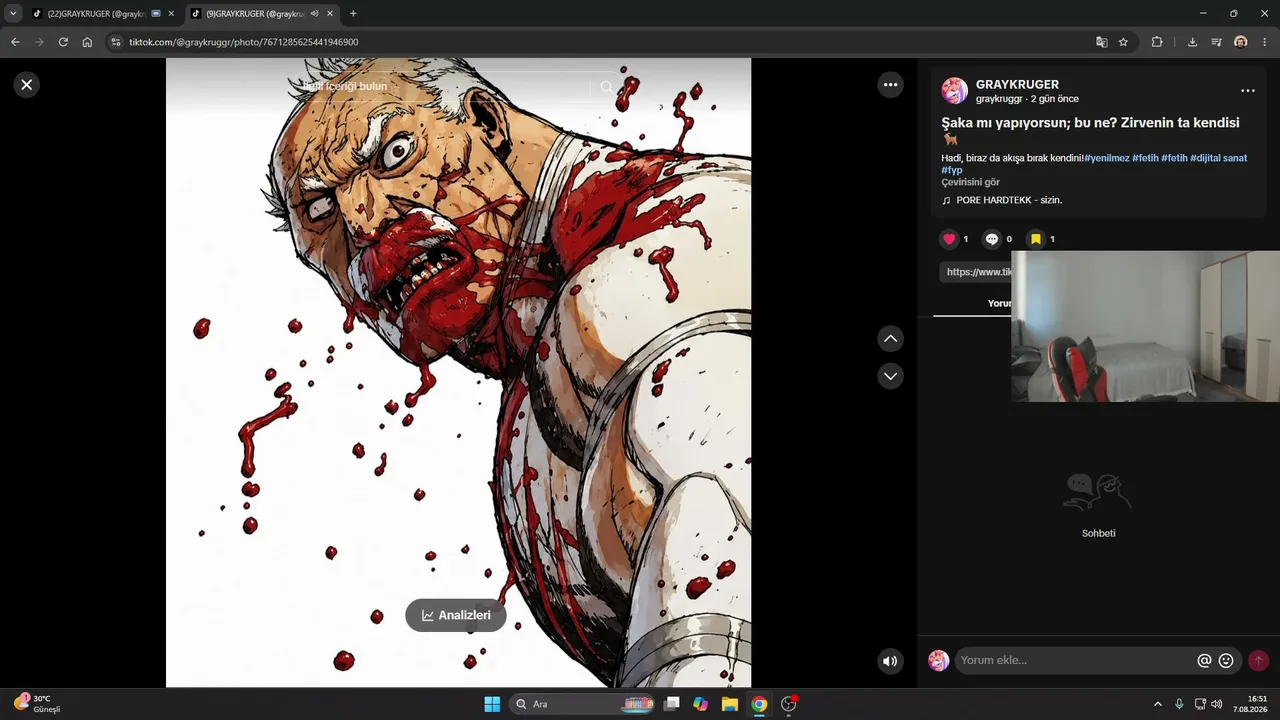Open a new browser tab with the plus
Viewport: 1280px width, 720px height.
(353, 14)
